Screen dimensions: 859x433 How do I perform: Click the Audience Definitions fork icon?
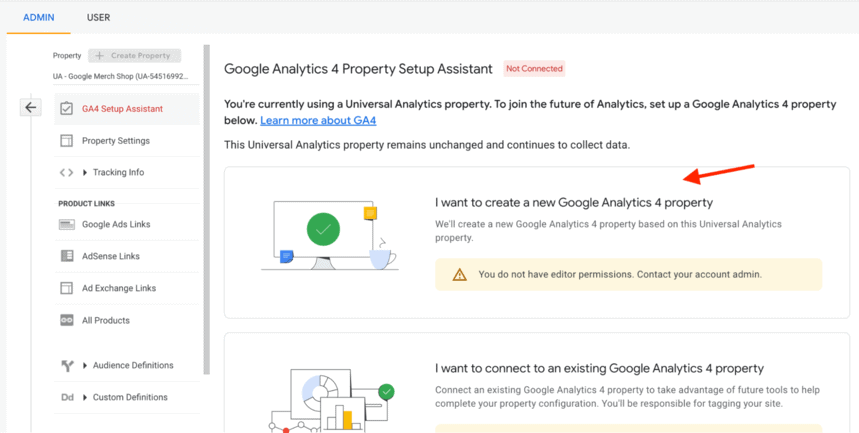66,366
